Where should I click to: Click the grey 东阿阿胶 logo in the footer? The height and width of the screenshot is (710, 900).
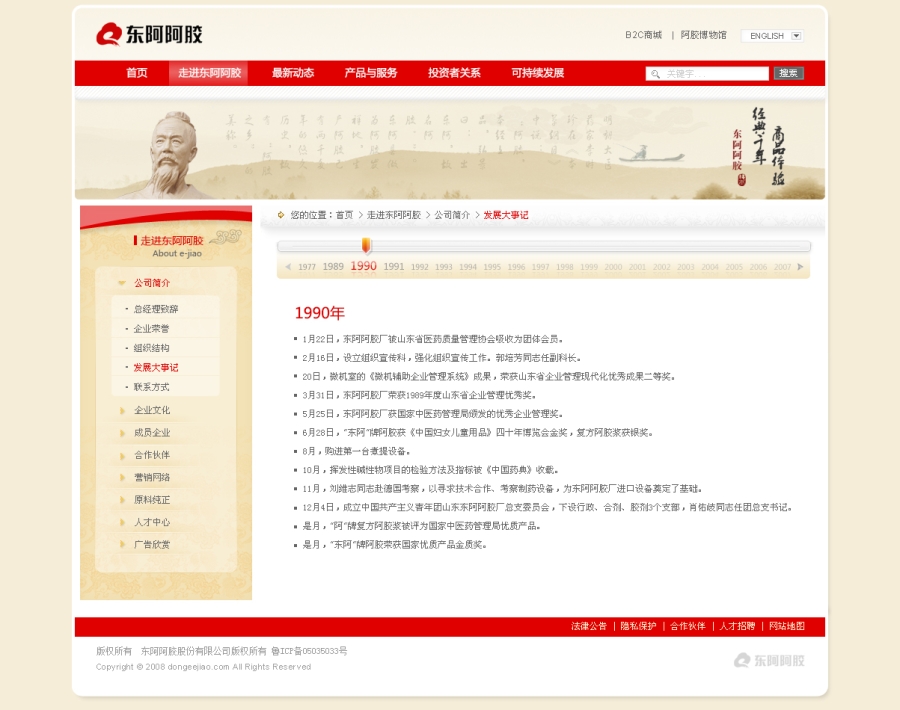(769, 660)
